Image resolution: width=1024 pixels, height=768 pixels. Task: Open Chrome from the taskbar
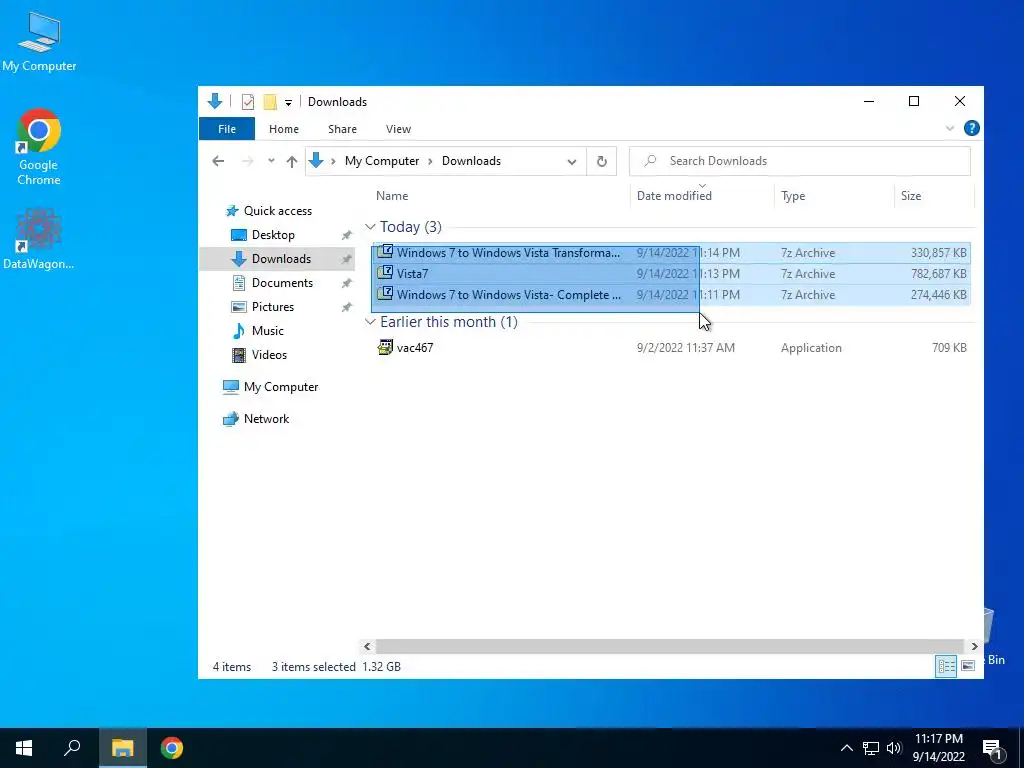click(x=171, y=748)
